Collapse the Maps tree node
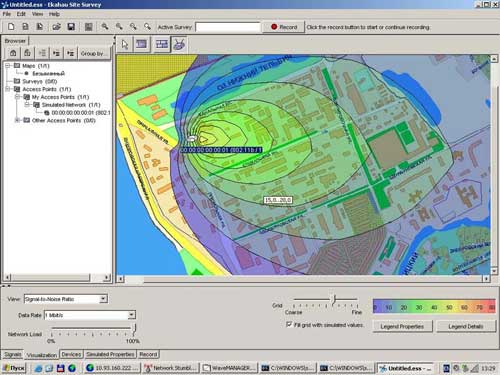500x375 pixels. click(8, 66)
